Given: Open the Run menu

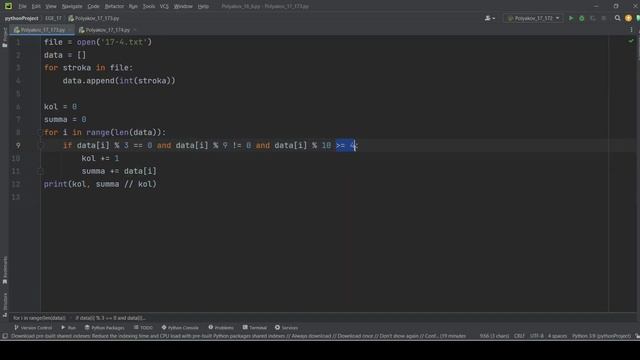Looking at the screenshot, I should click(133, 7).
